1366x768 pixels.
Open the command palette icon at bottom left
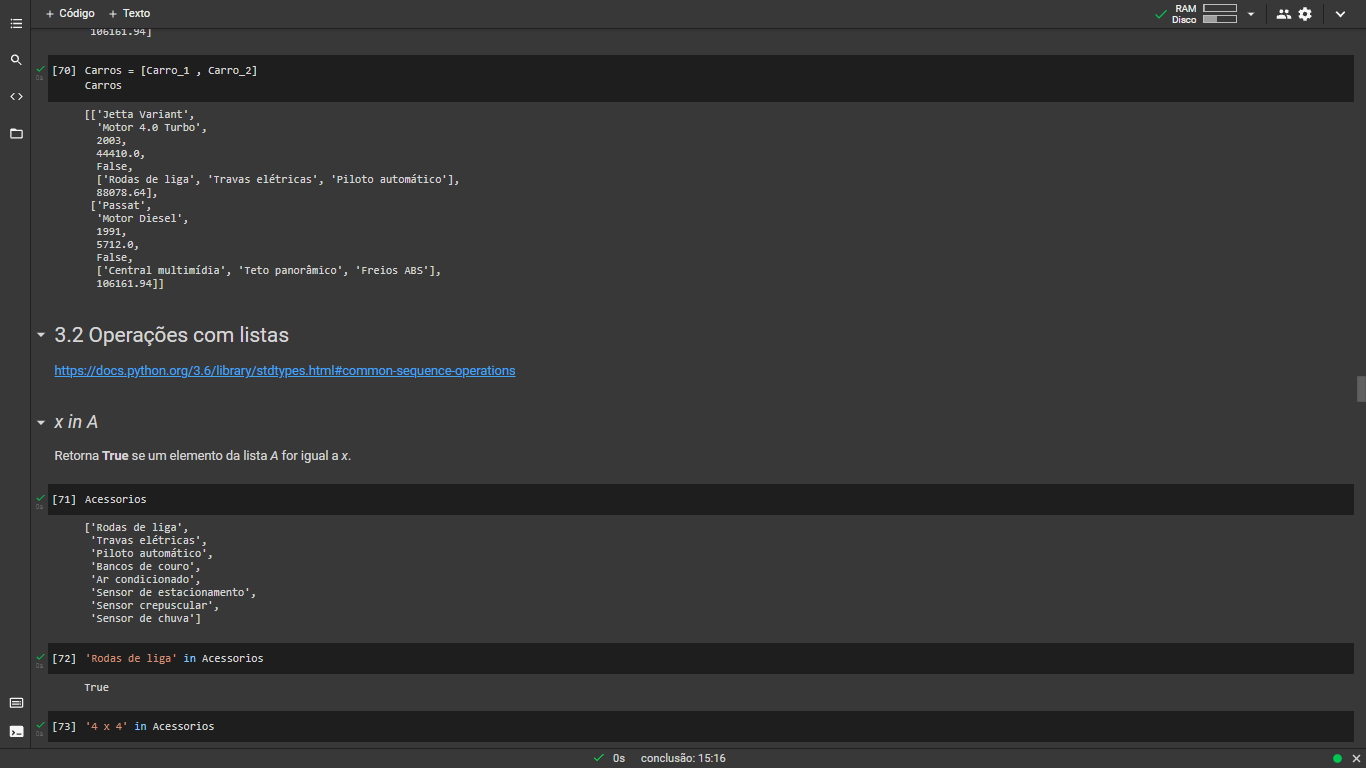coord(16,703)
